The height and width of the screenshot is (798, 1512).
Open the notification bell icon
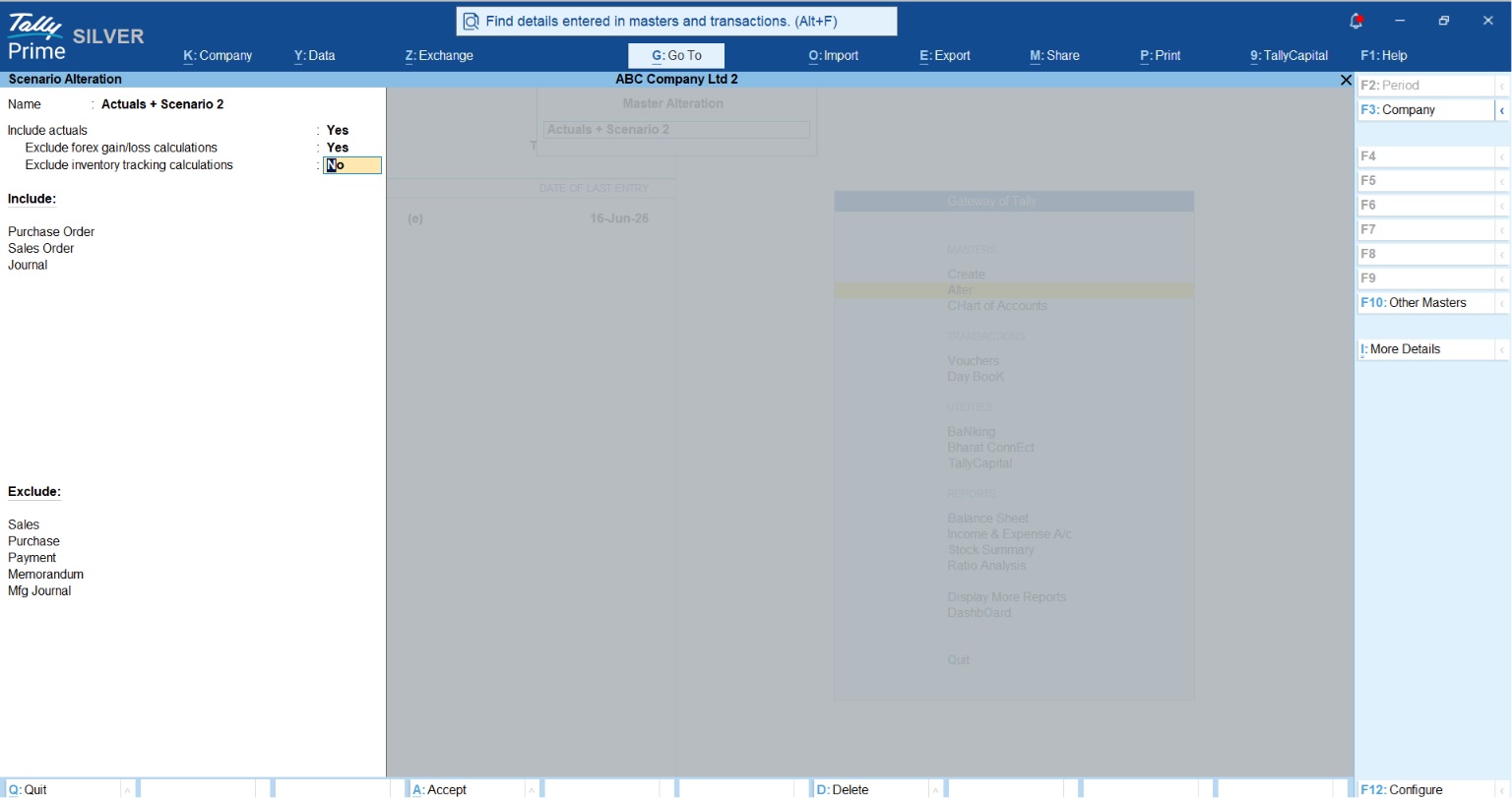(x=1355, y=21)
